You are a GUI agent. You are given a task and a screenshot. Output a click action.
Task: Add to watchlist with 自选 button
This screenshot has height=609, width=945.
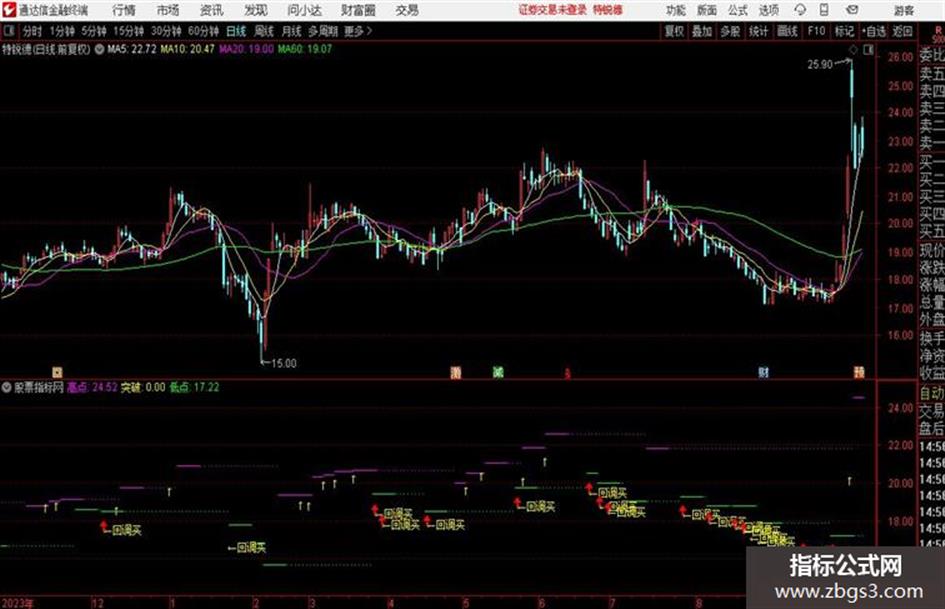pos(873,31)
